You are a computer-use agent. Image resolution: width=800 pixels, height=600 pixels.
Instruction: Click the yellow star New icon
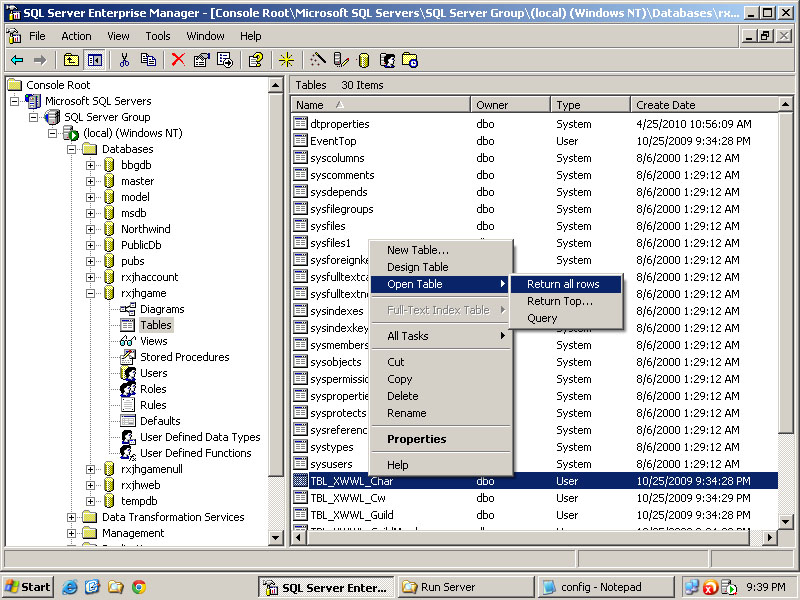point(287,60)
